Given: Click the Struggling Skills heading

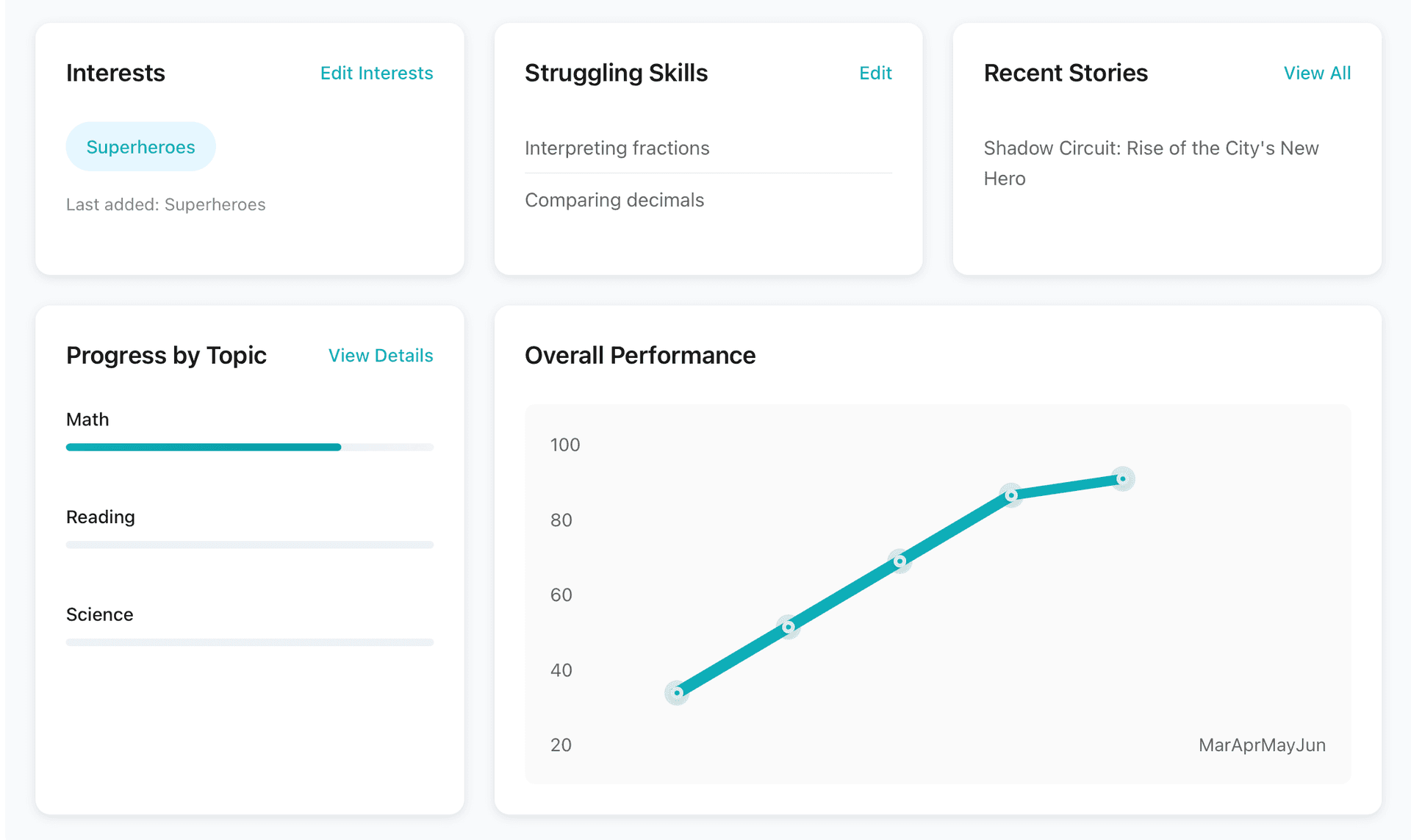Looking at the screenshot, I should click(616, 73).
